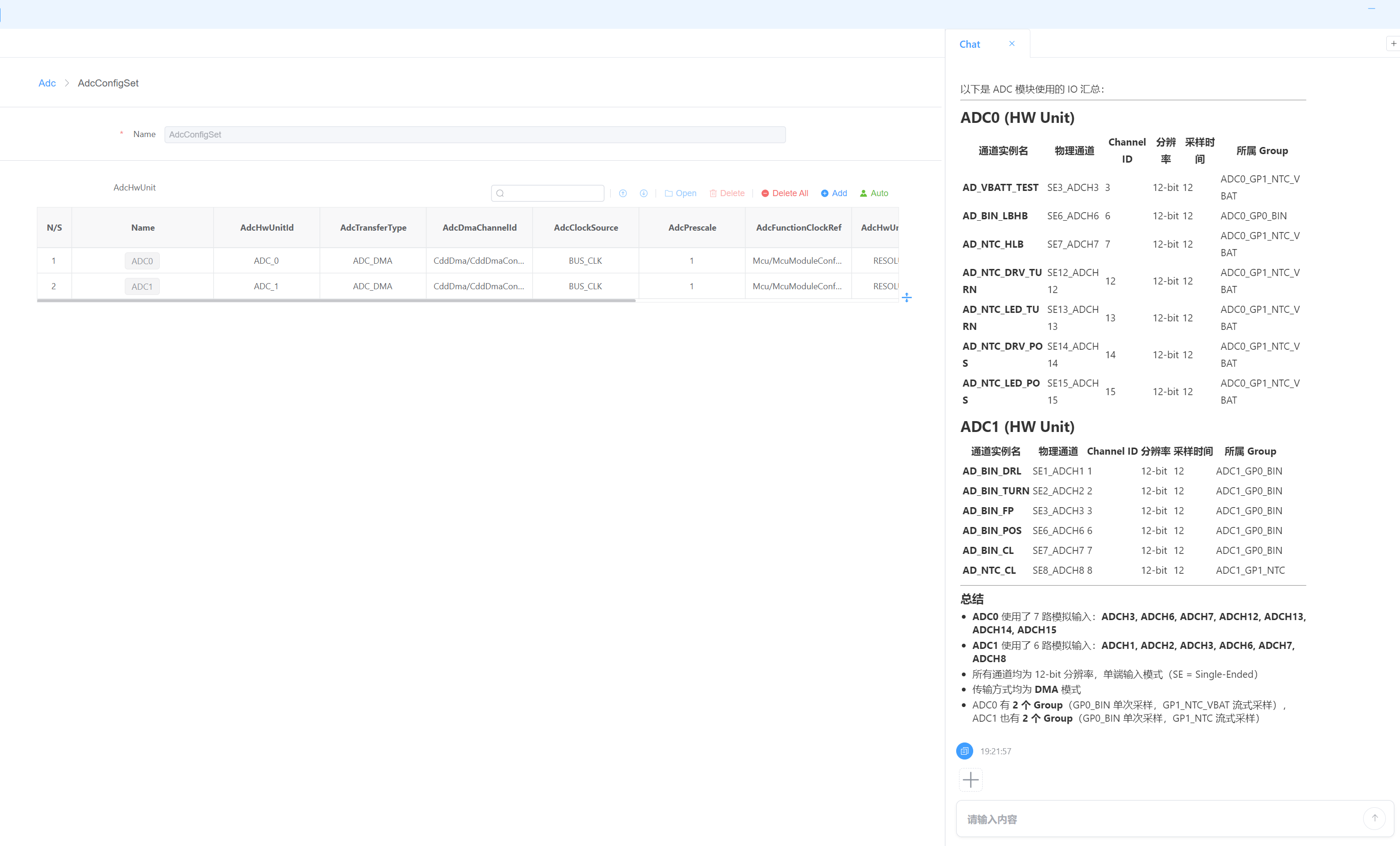The width and height of the screenshot is (1400, 846).
Task: Click Mcu/McuModuleConf cell in ADC1 row
Action: point(797,286)
